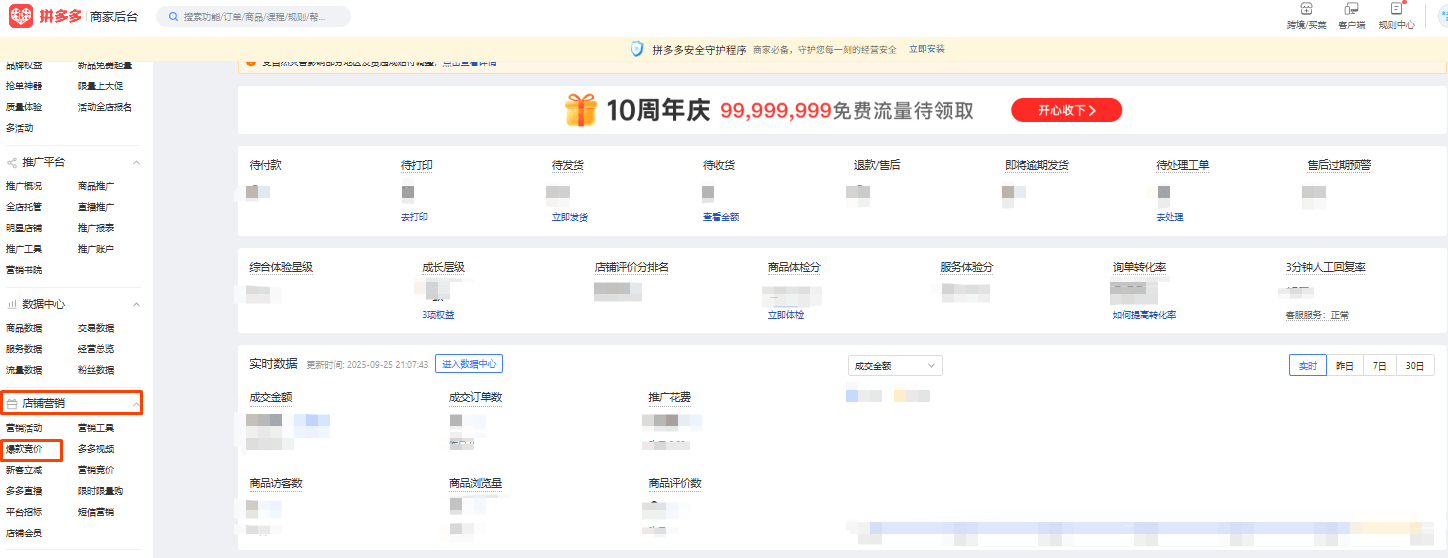Click the Pinduoduo logo
Image resolution: width=1448 pixels, height=558 pixels.
coord(22,16)
